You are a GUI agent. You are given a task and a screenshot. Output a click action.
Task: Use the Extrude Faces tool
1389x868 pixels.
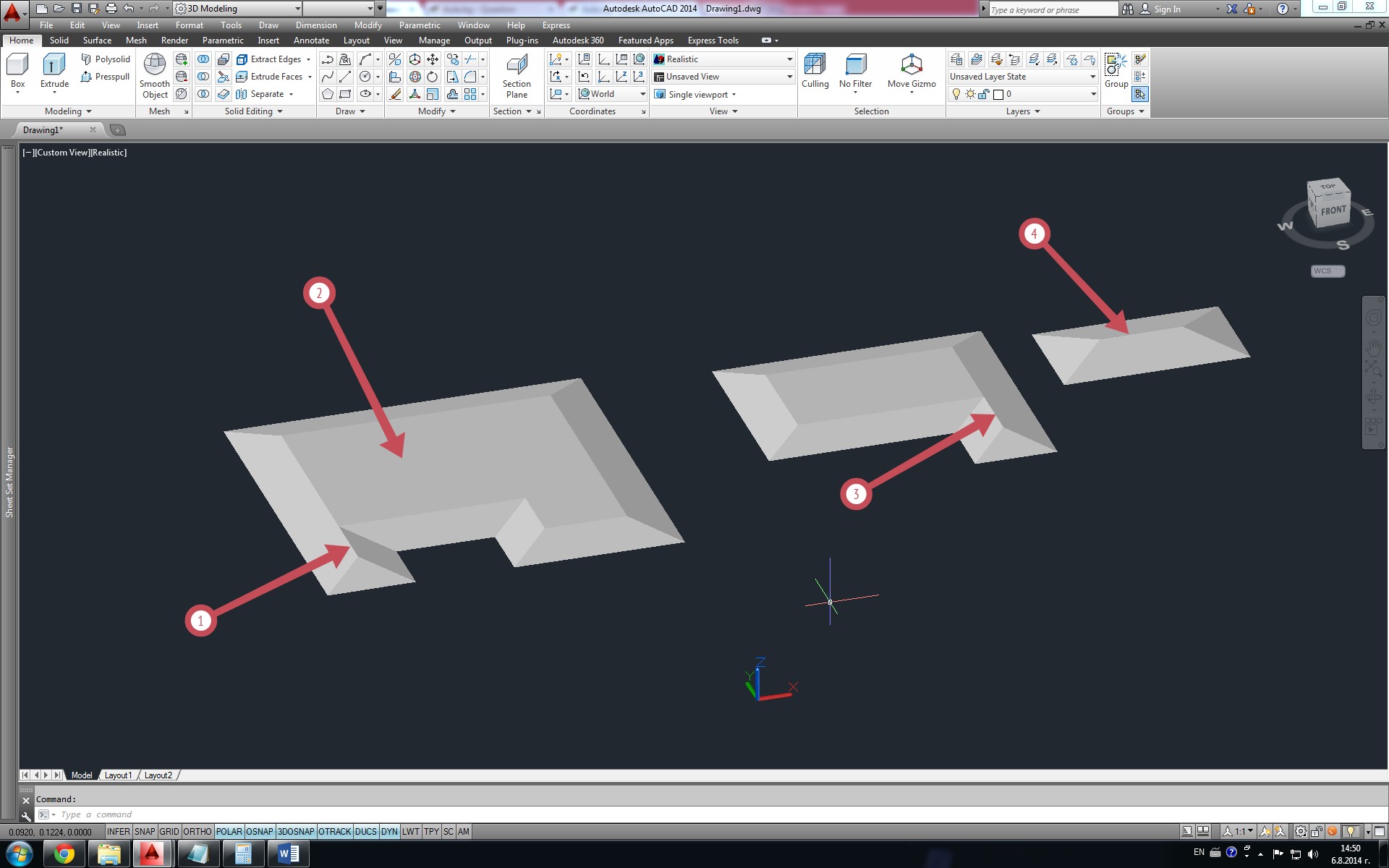point(270,77)
